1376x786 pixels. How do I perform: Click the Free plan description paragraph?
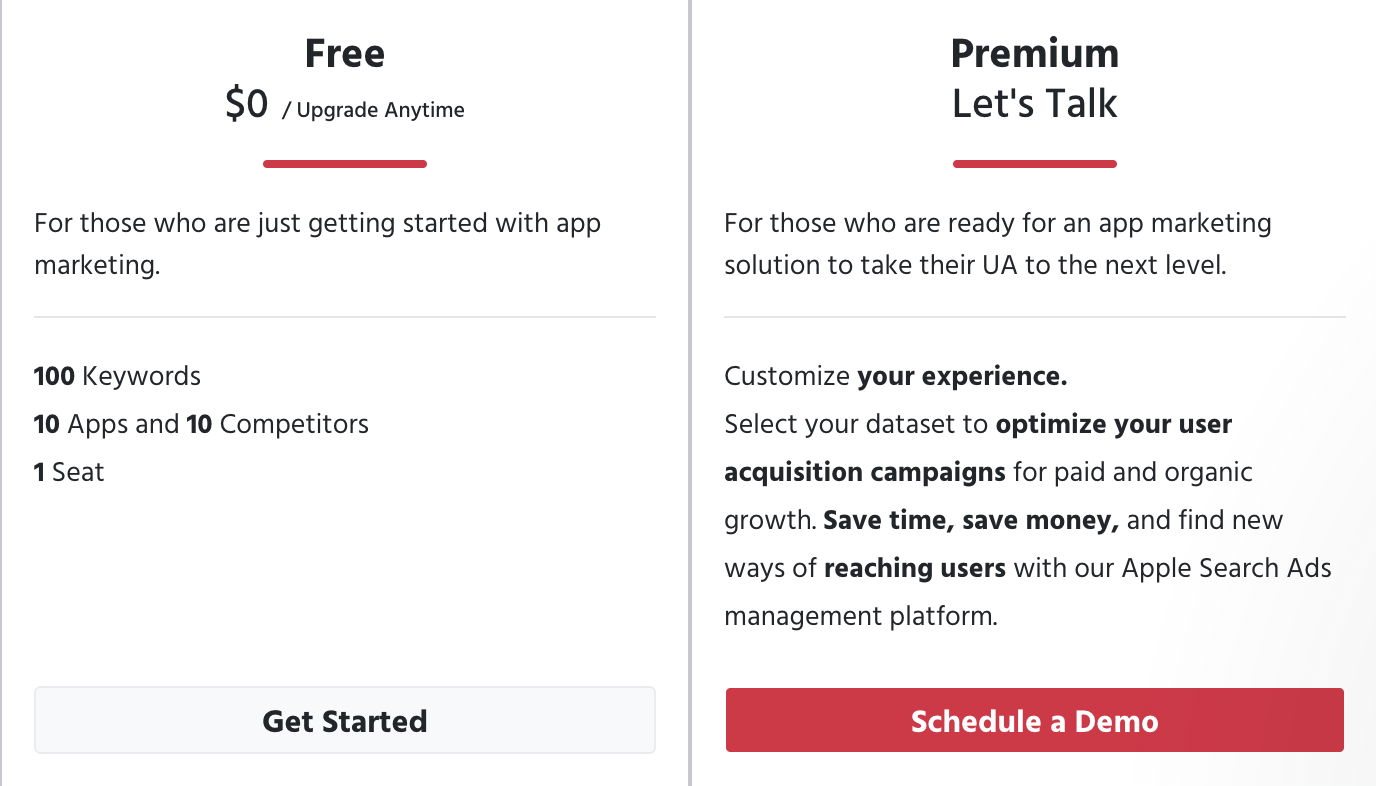[318, 244]
